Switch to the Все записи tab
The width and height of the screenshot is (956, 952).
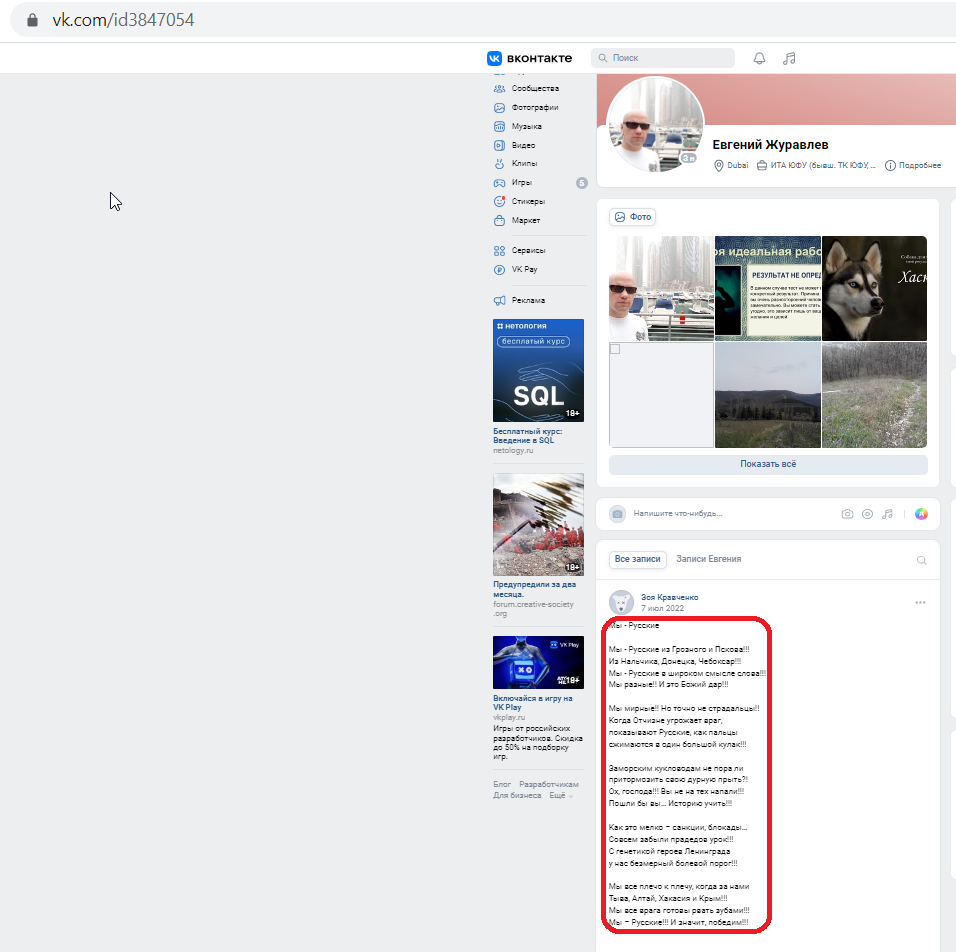(x=637, y=559)
